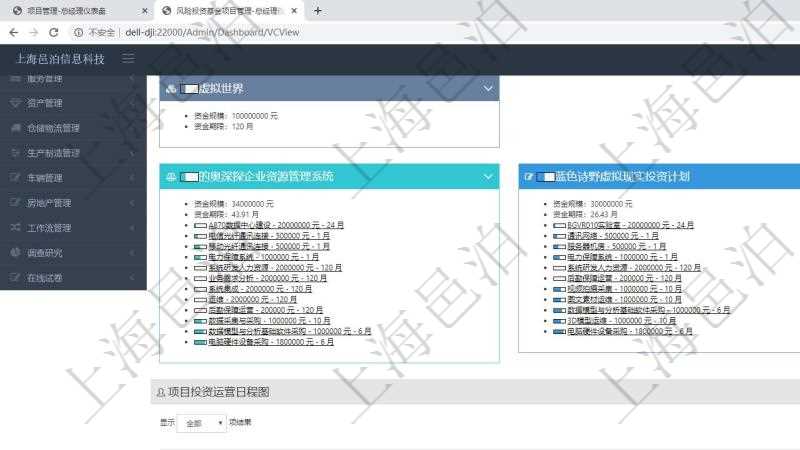Click the icon in 企业资源管理系统 card header

(x=171, y=177)
